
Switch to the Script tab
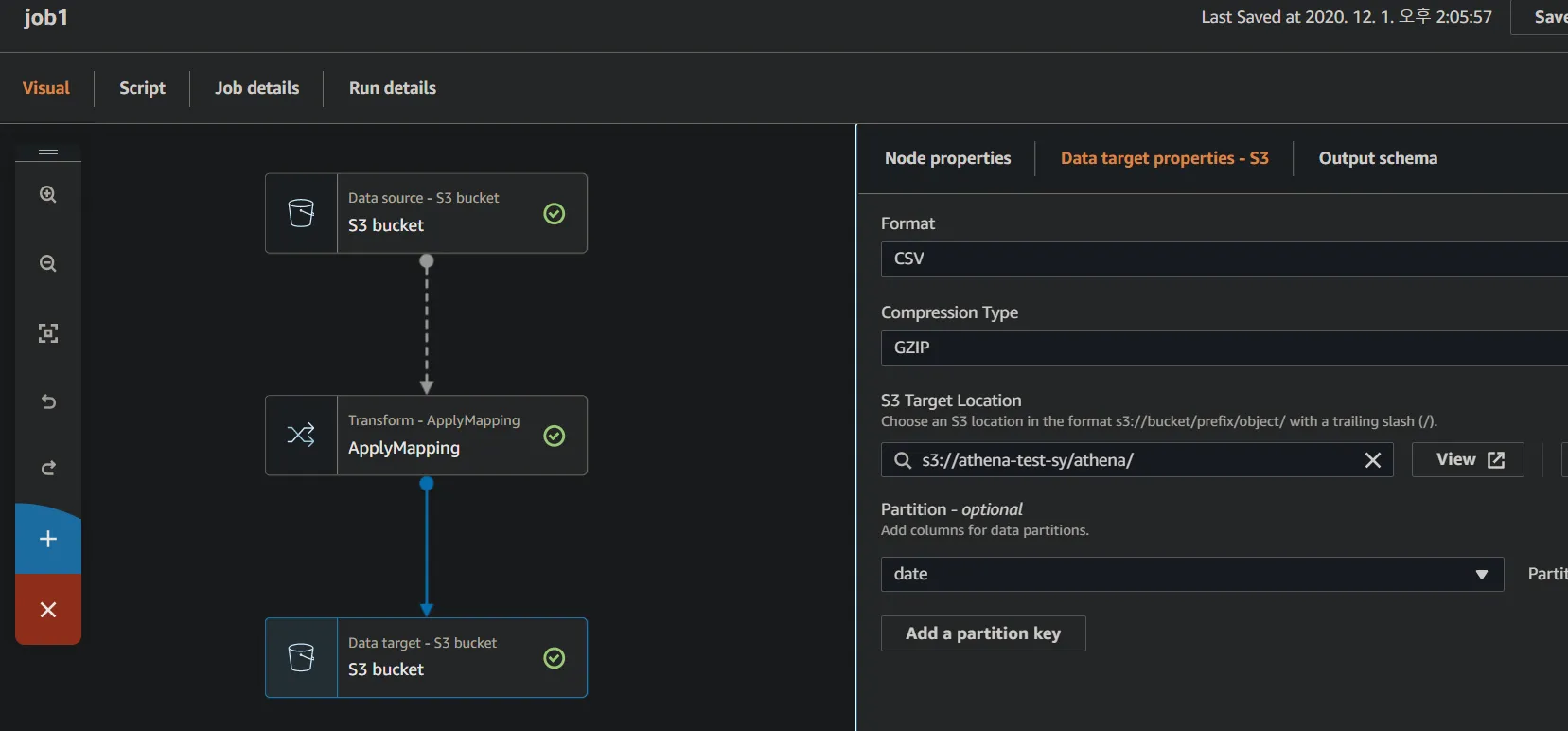click(142, 88)
